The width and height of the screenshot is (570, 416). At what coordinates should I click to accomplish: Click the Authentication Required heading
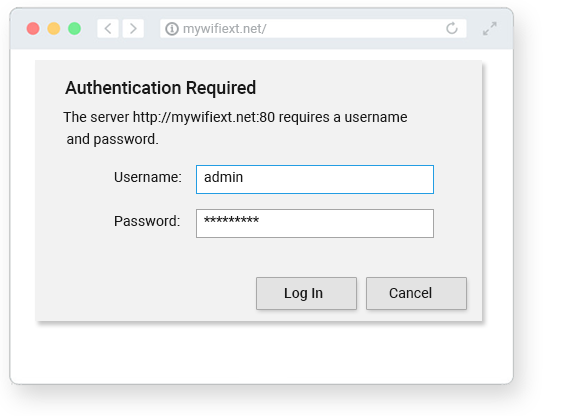[x=161, y=88]
